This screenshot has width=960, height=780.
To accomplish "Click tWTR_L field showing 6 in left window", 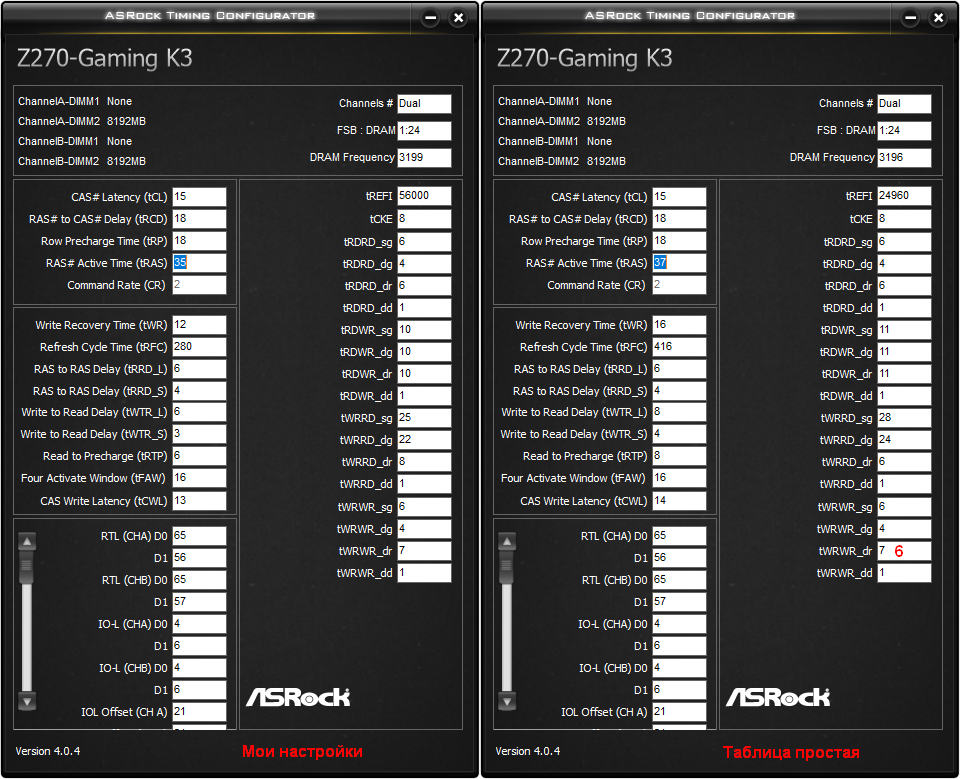I will pyautogui.click(x=199, y=411).
